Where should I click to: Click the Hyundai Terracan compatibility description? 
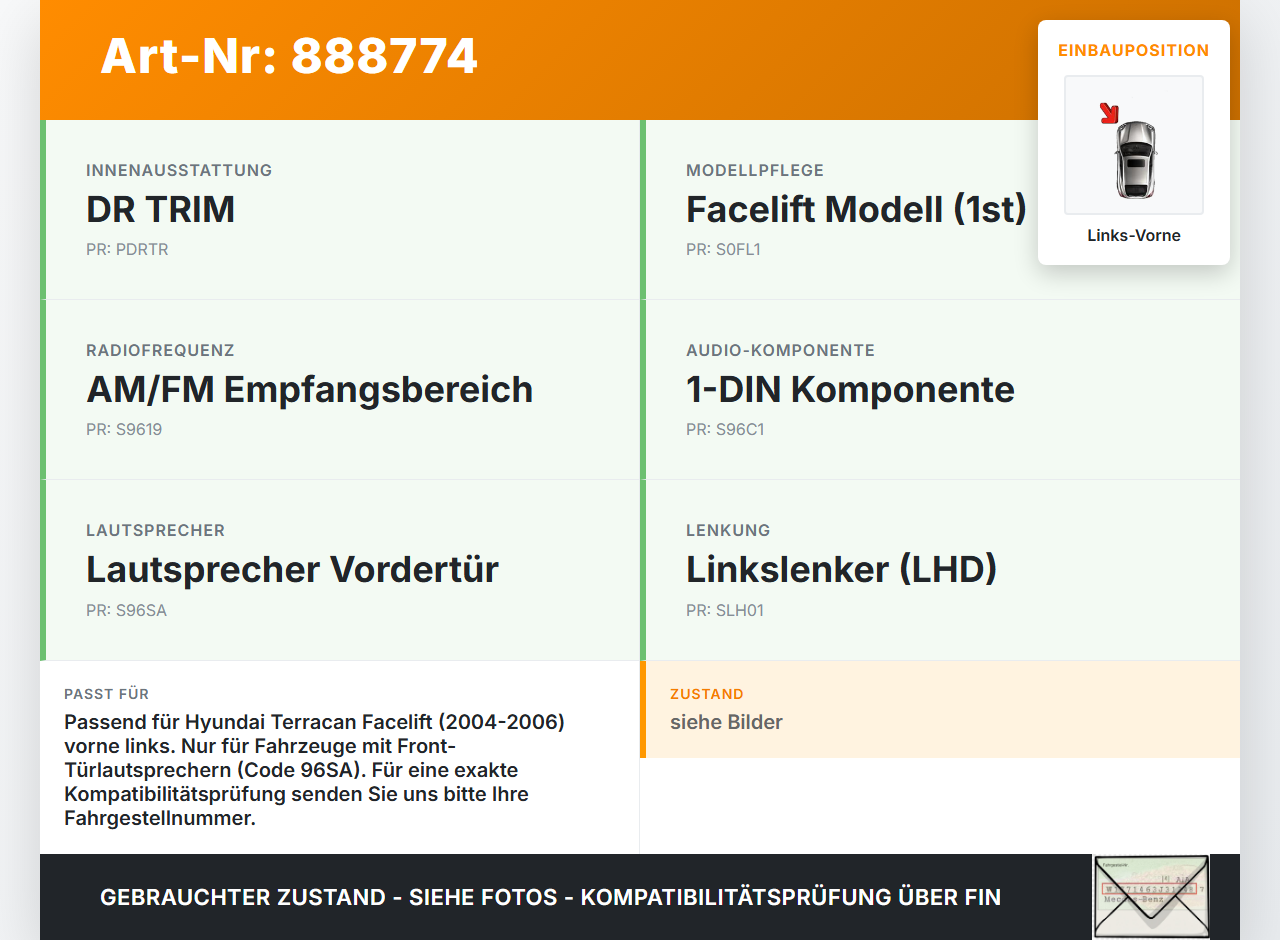[315, 770]
